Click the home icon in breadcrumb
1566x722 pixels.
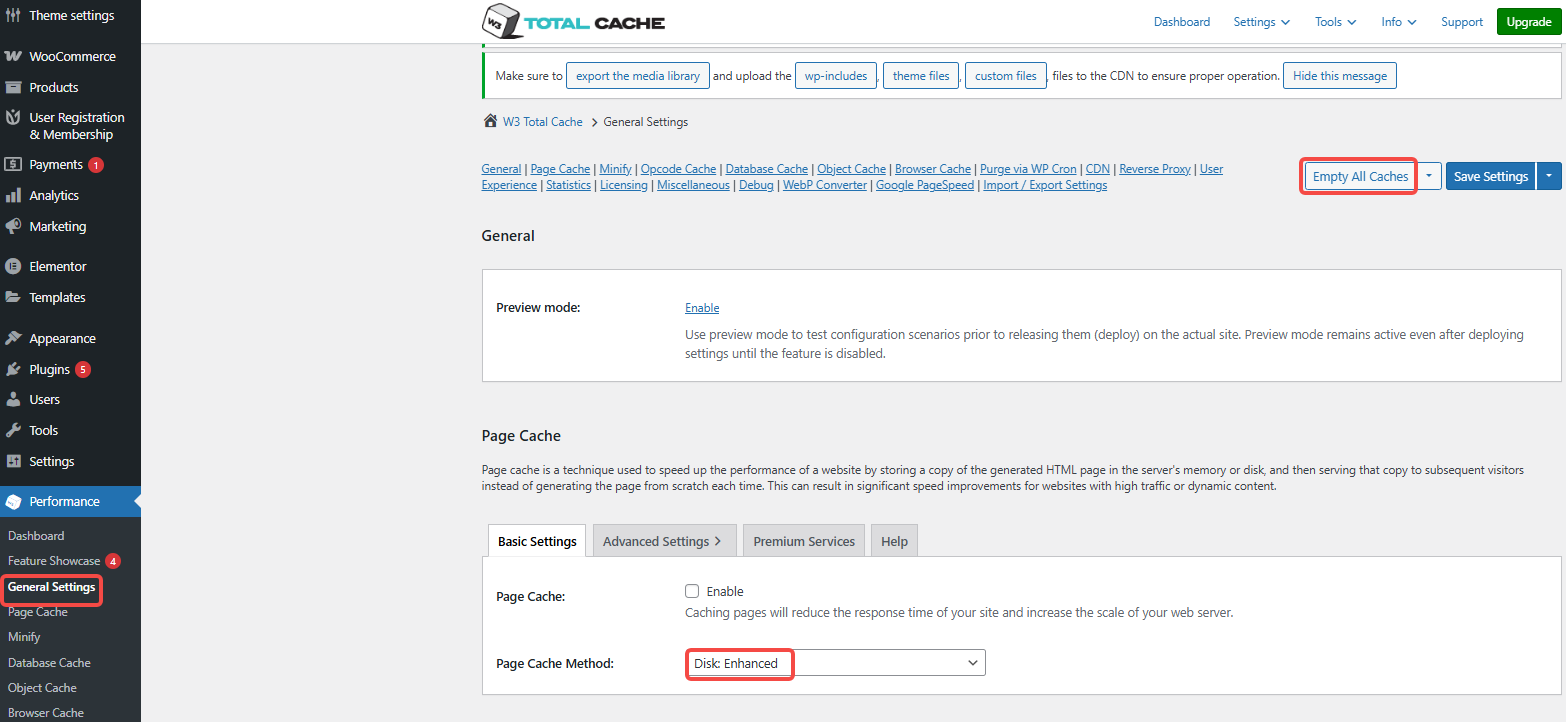(490, 122)
